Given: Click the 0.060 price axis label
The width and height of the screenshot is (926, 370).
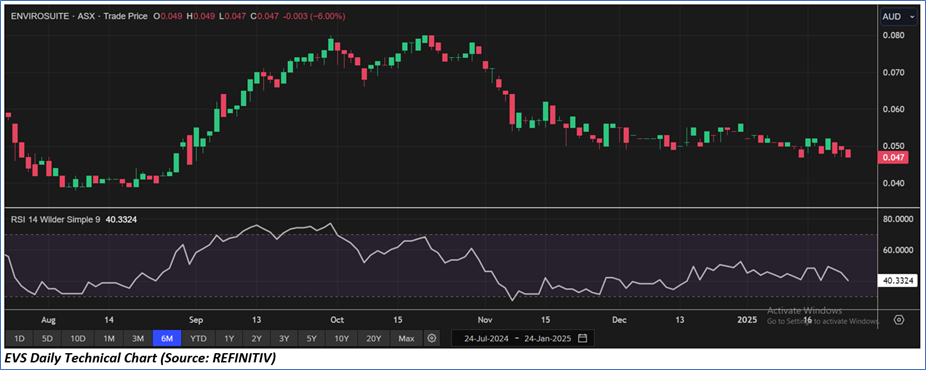Looking at the screenshot, I should pyautogui.click(x=894, y=109).
